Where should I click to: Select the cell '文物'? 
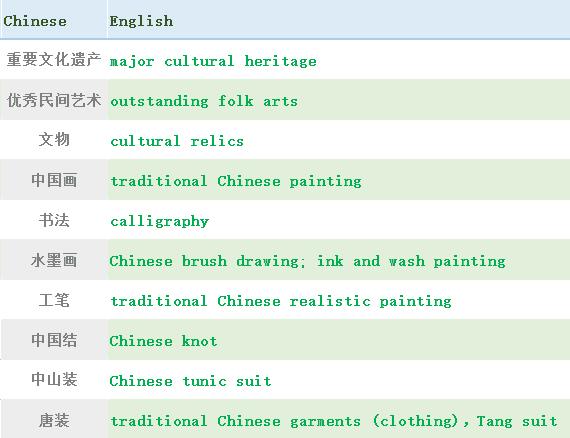pos(54,140)
